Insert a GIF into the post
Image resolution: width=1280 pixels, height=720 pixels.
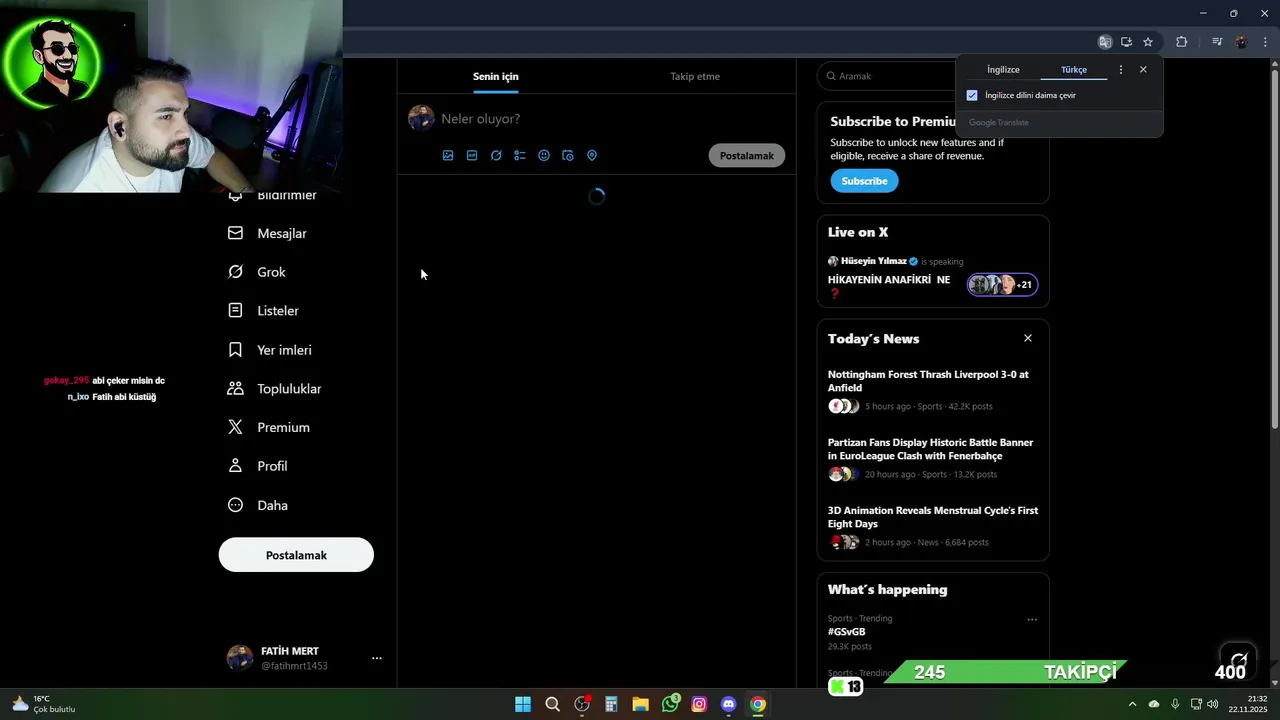pyautogui.click(x=472, y=156)
